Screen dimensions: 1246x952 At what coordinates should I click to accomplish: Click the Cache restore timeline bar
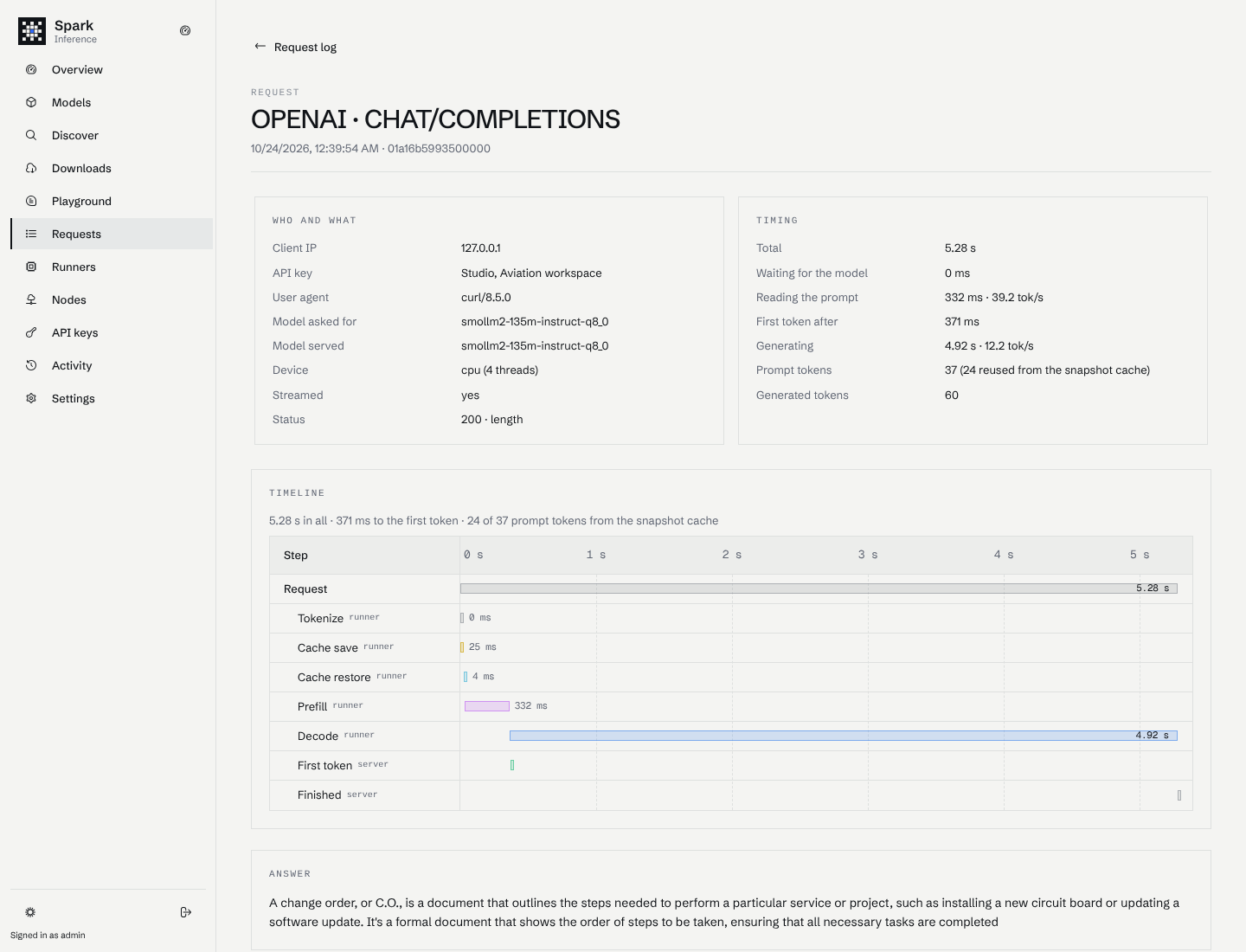pyautogui.click(x=466, y=677)
